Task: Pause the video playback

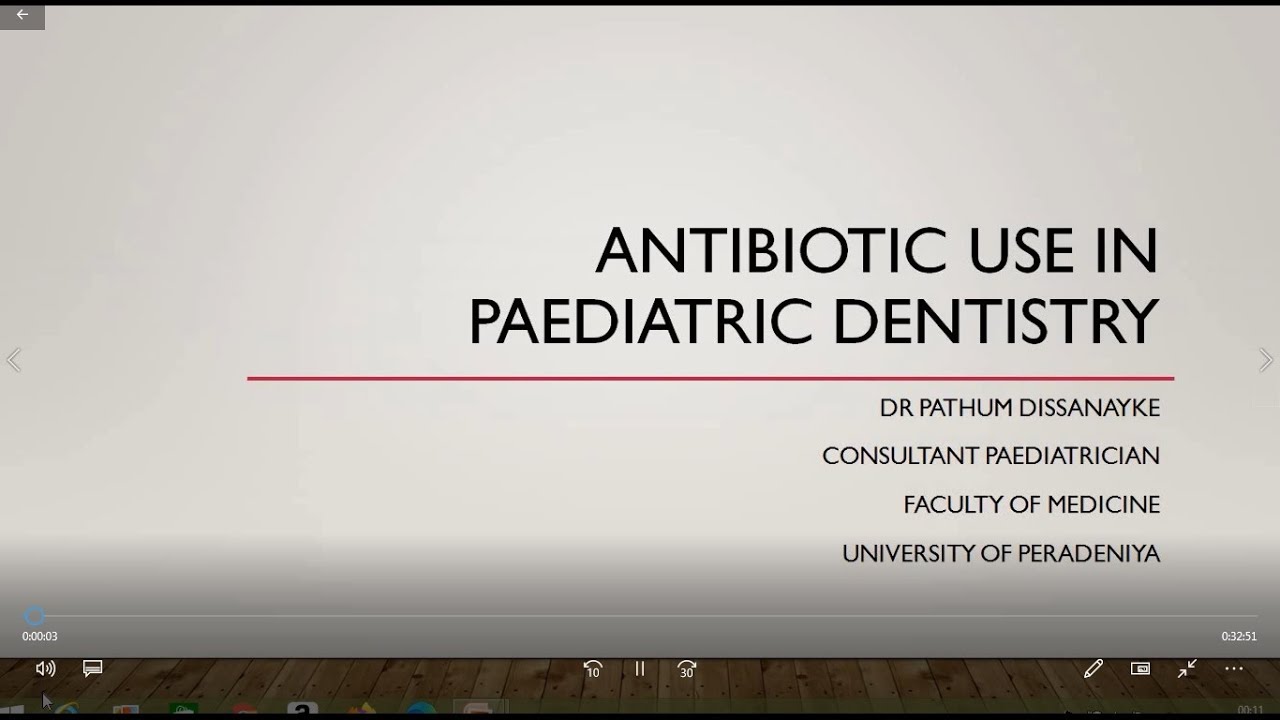Action: pos(640,669)
